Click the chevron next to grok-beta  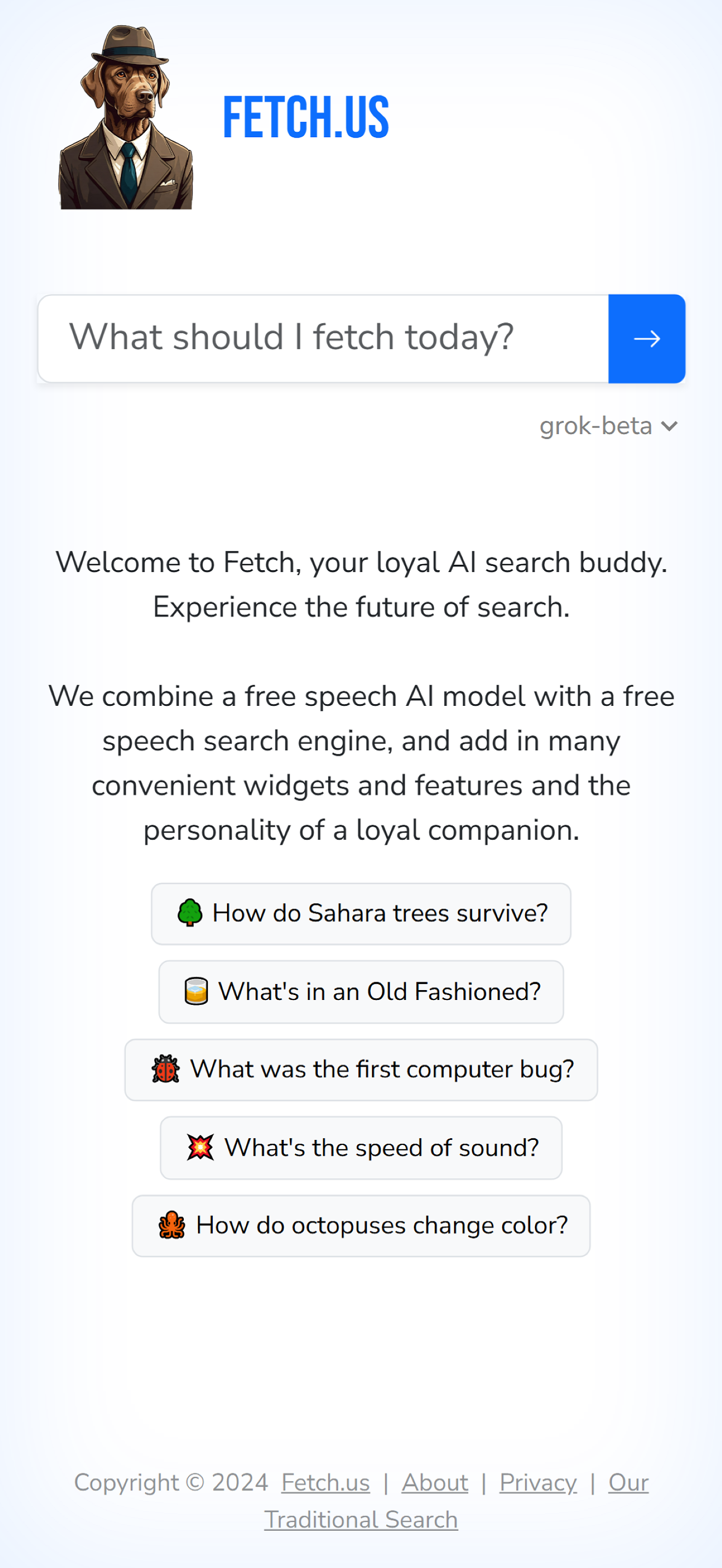point(669,426)
